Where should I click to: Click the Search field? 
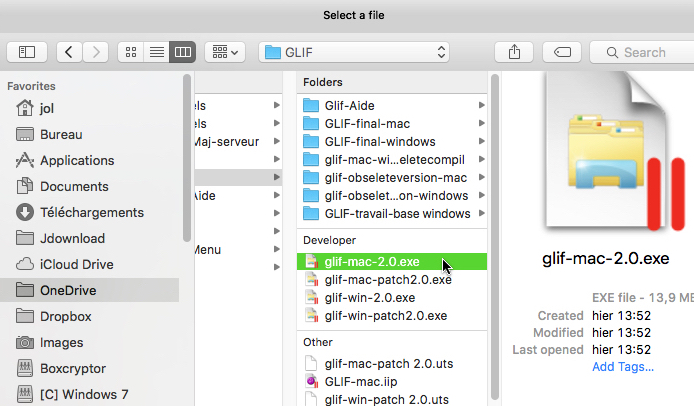[645, 52]
